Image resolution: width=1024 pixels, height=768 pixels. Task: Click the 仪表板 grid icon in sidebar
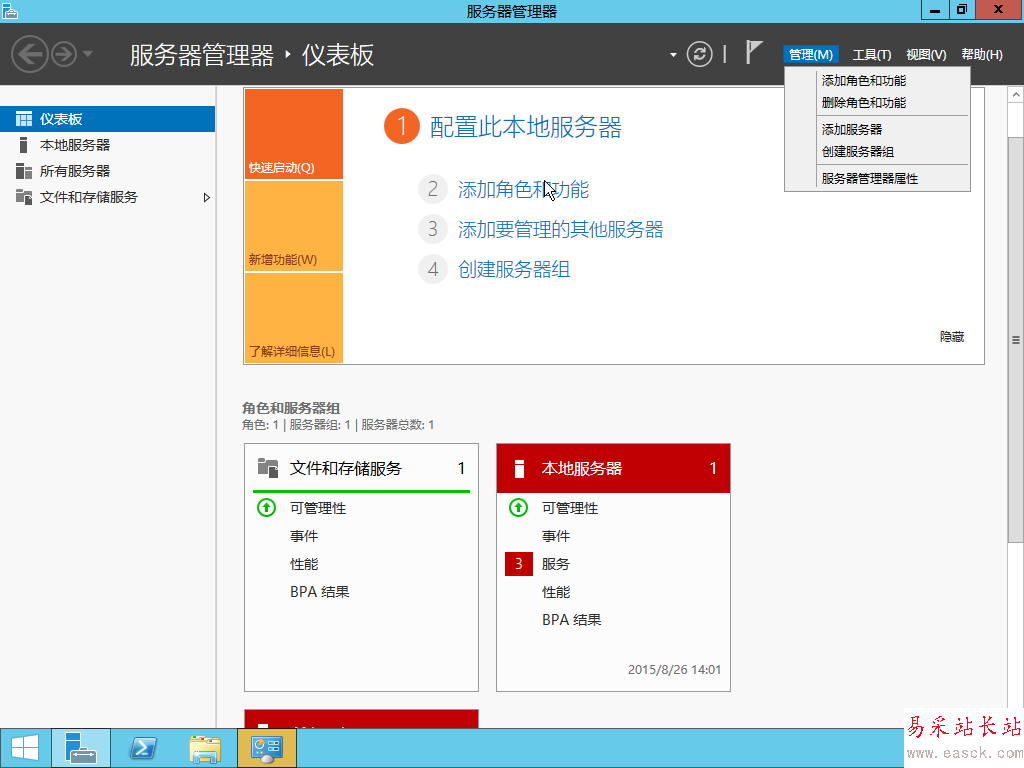click(x=24, y=119)
